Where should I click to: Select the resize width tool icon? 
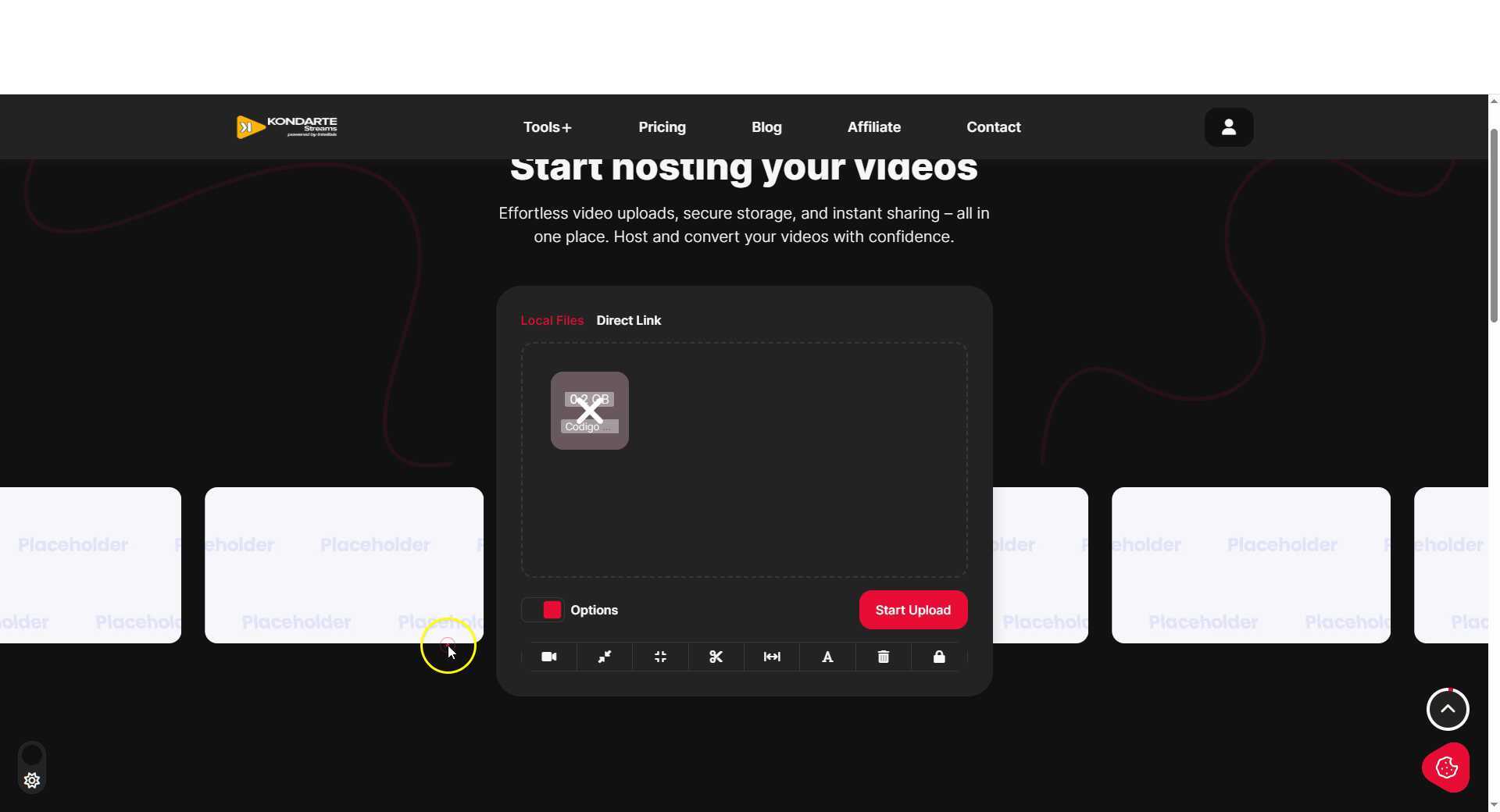click(772, 657)
